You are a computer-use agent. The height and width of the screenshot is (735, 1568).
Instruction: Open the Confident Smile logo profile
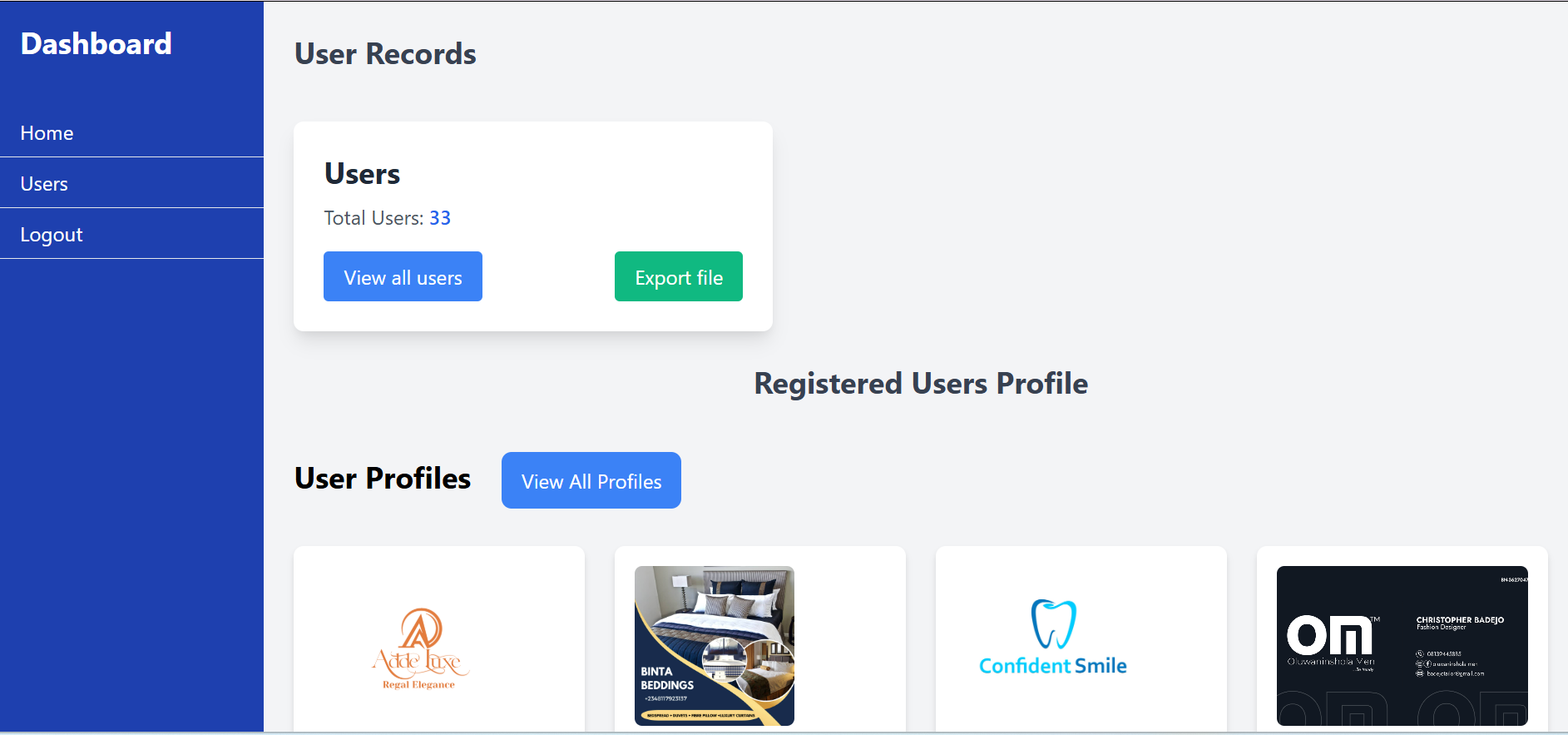[1053, 638]
